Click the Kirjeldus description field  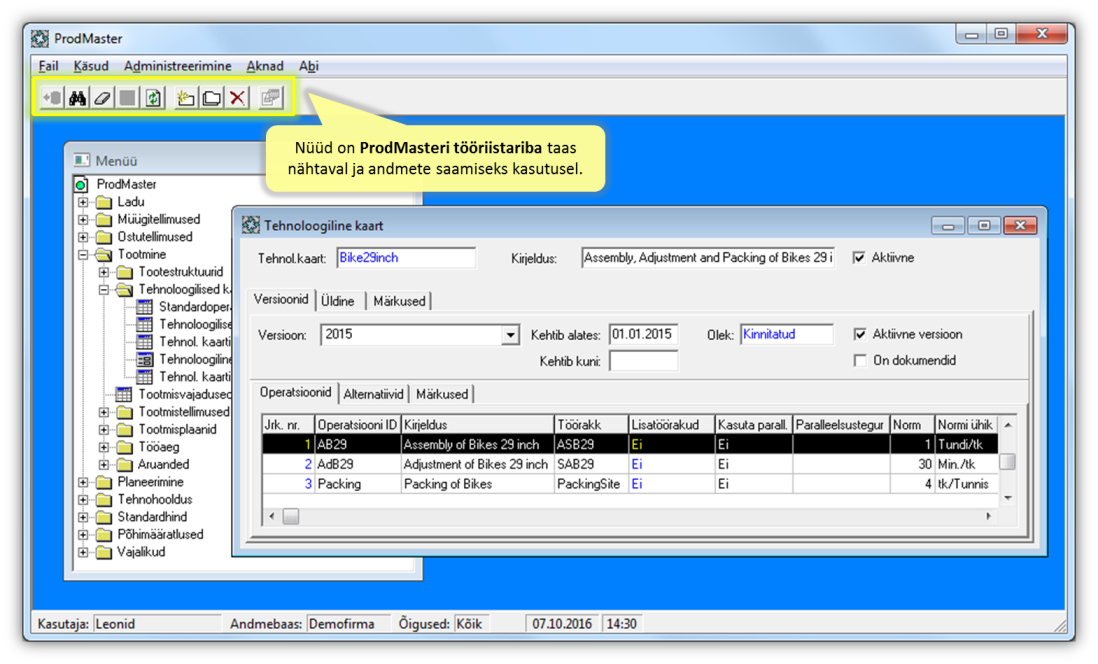click(708, 258)
